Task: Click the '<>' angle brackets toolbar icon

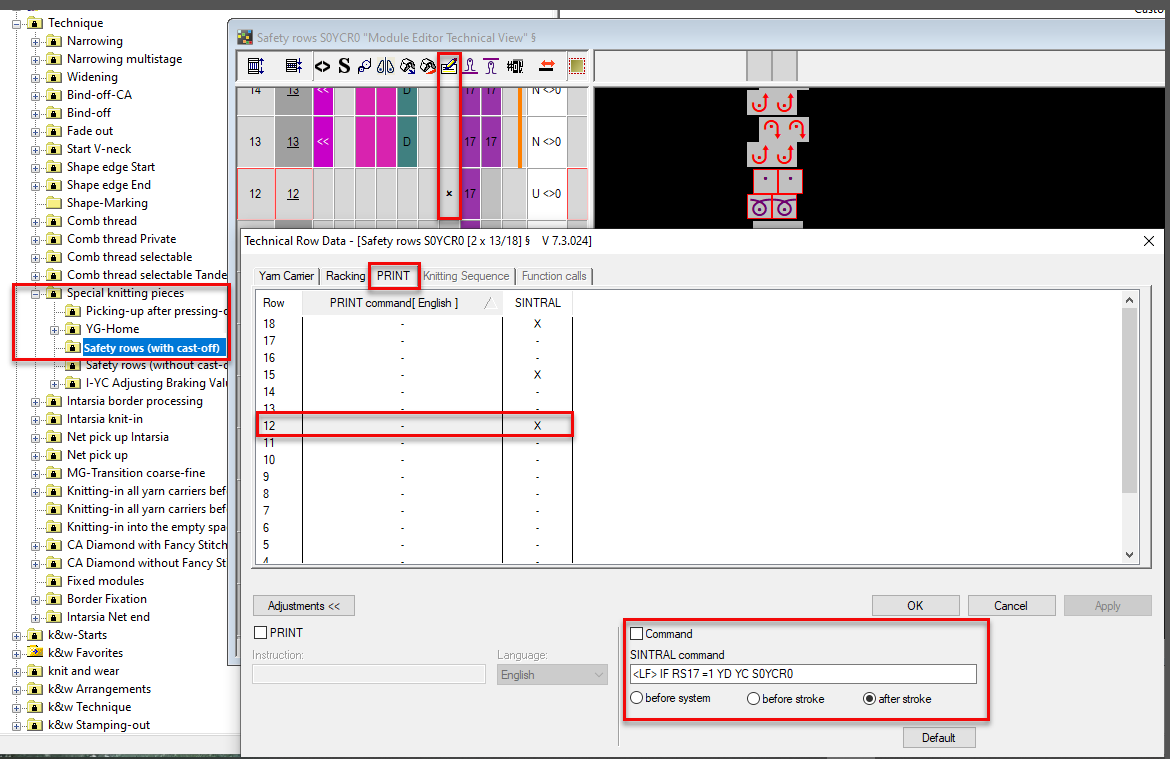Action: click(322, 67)
